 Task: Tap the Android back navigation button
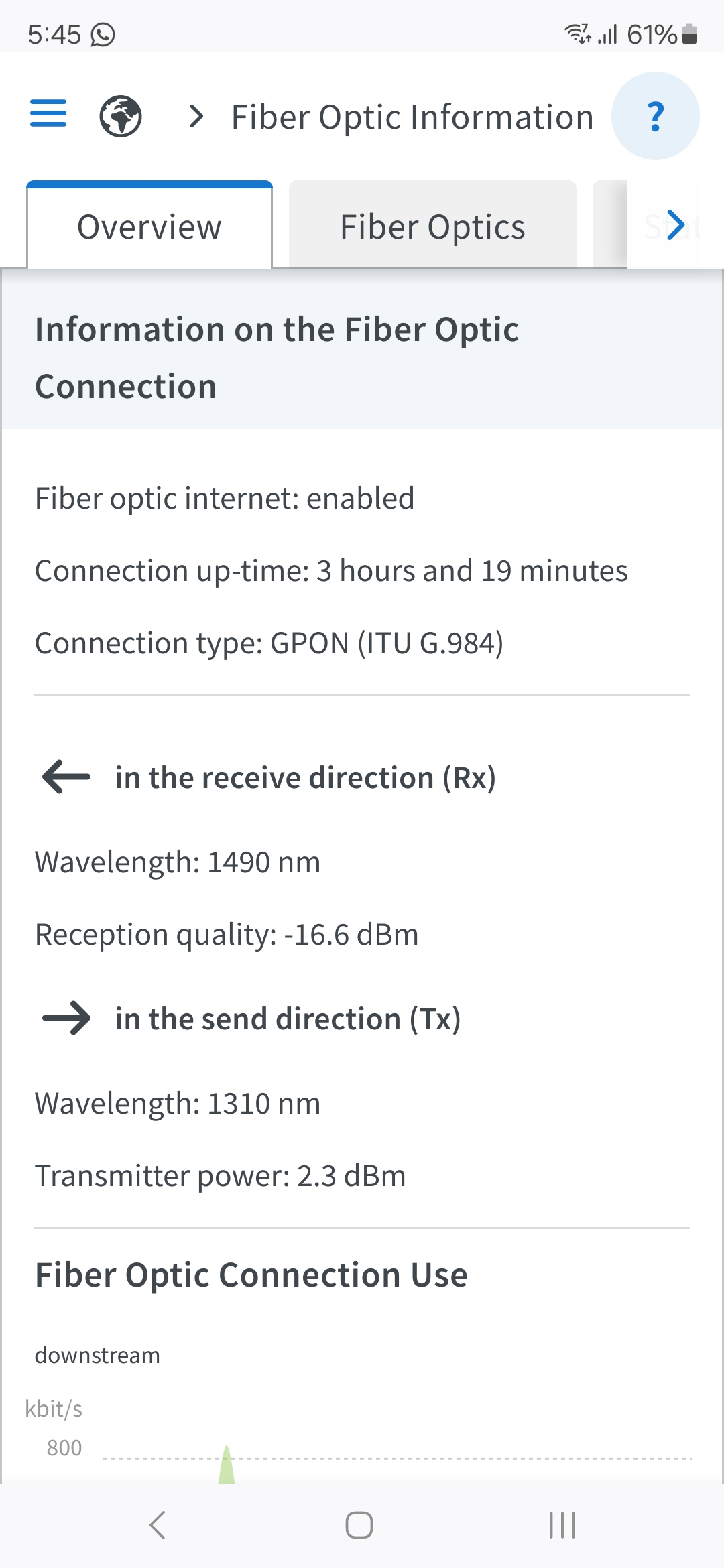(x=158, y=1525)
